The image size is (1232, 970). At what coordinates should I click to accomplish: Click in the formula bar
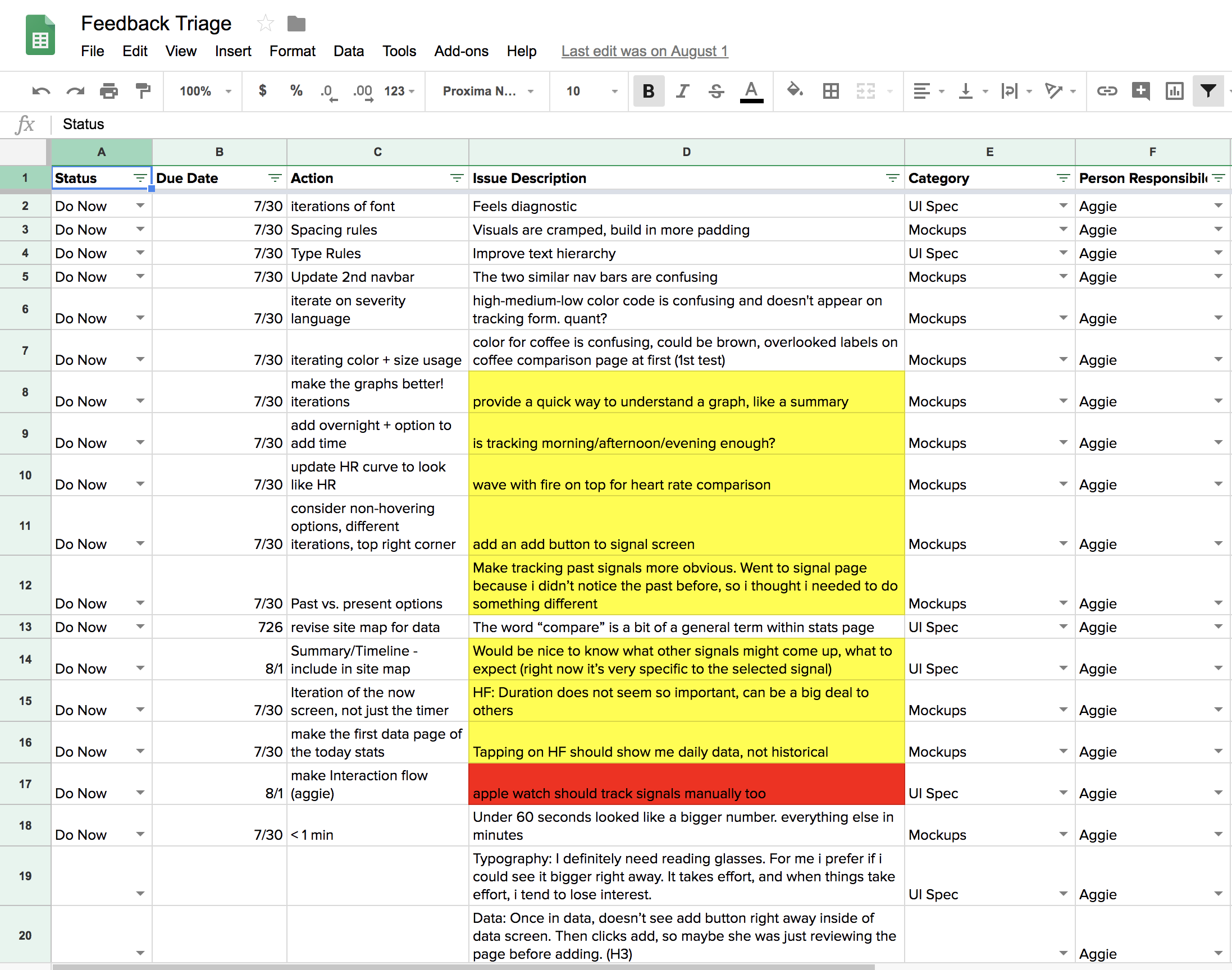pyautogui.click(x=642, y=125)
